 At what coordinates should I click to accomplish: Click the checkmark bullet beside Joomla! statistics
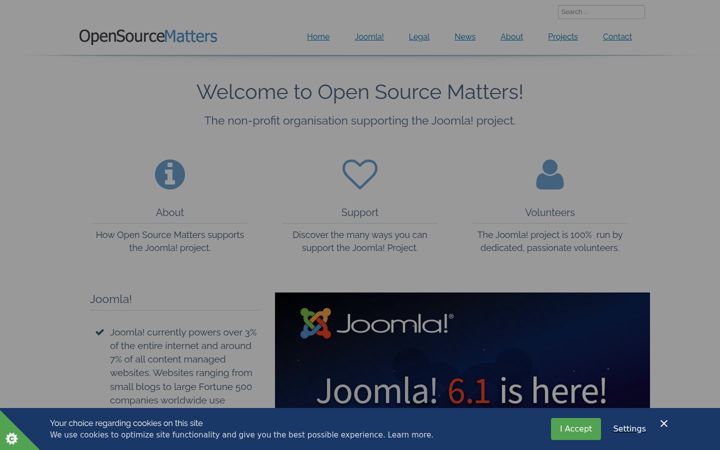tap(100, 332)
